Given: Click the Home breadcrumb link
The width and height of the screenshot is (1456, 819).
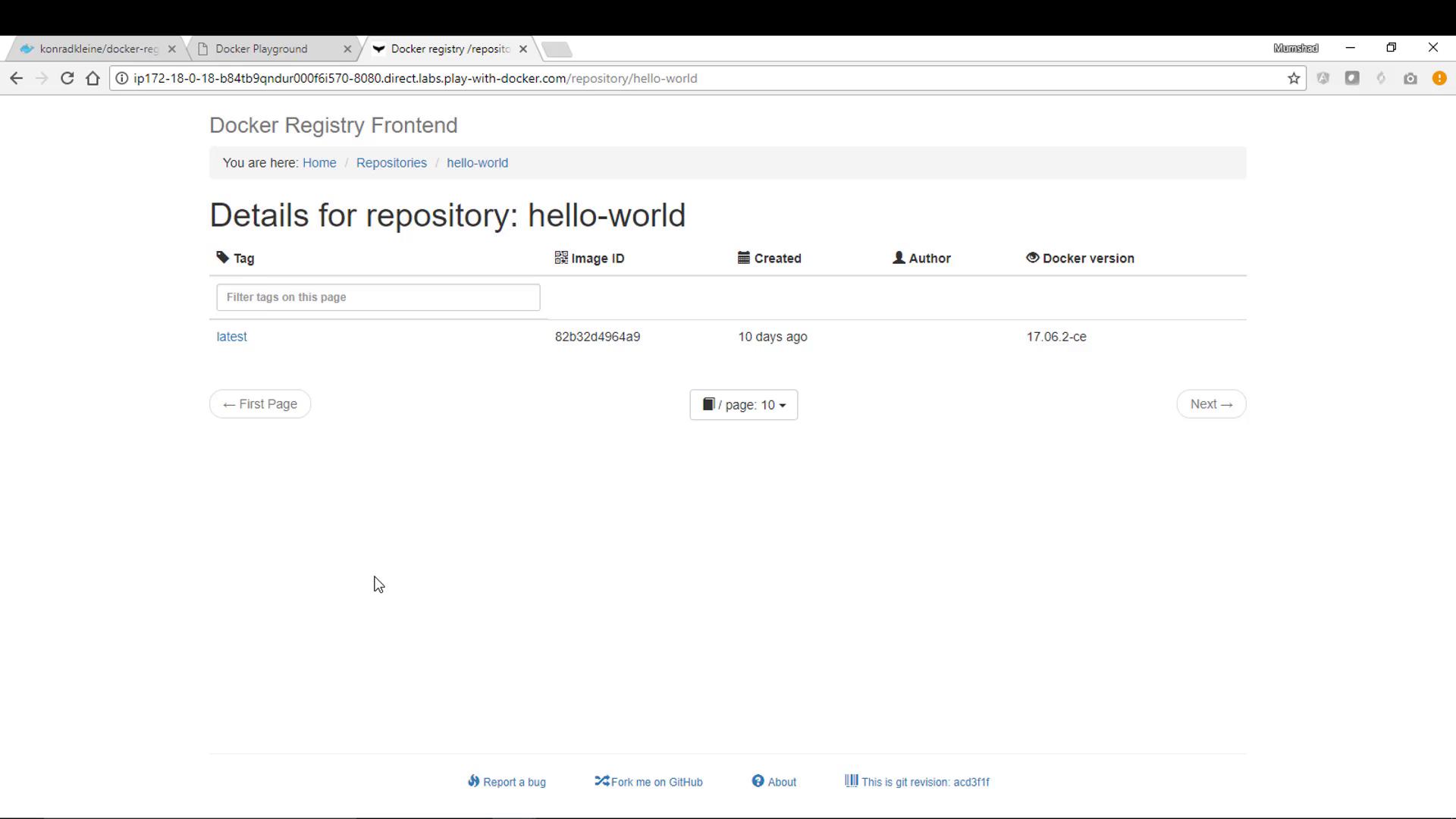Looking at the screenshot, I should pyautogui.click(x=319, y=163).
